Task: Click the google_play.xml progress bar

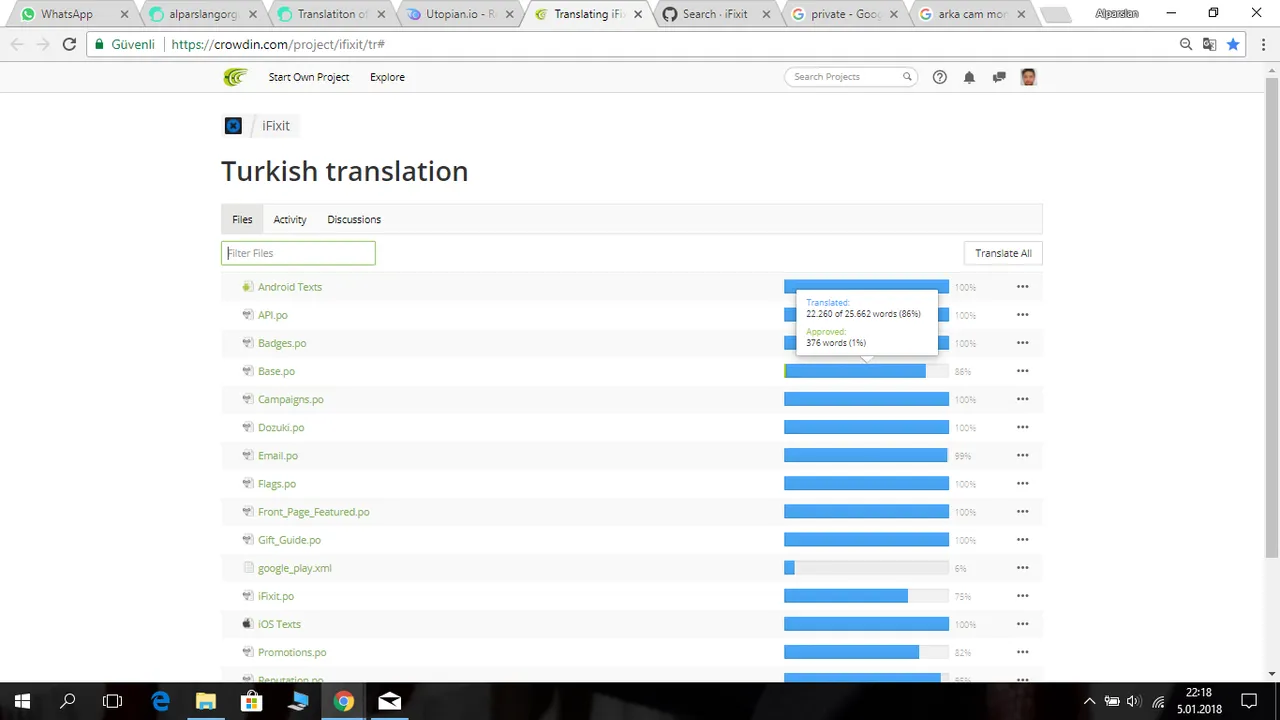Action: click(x=866, y=568)
